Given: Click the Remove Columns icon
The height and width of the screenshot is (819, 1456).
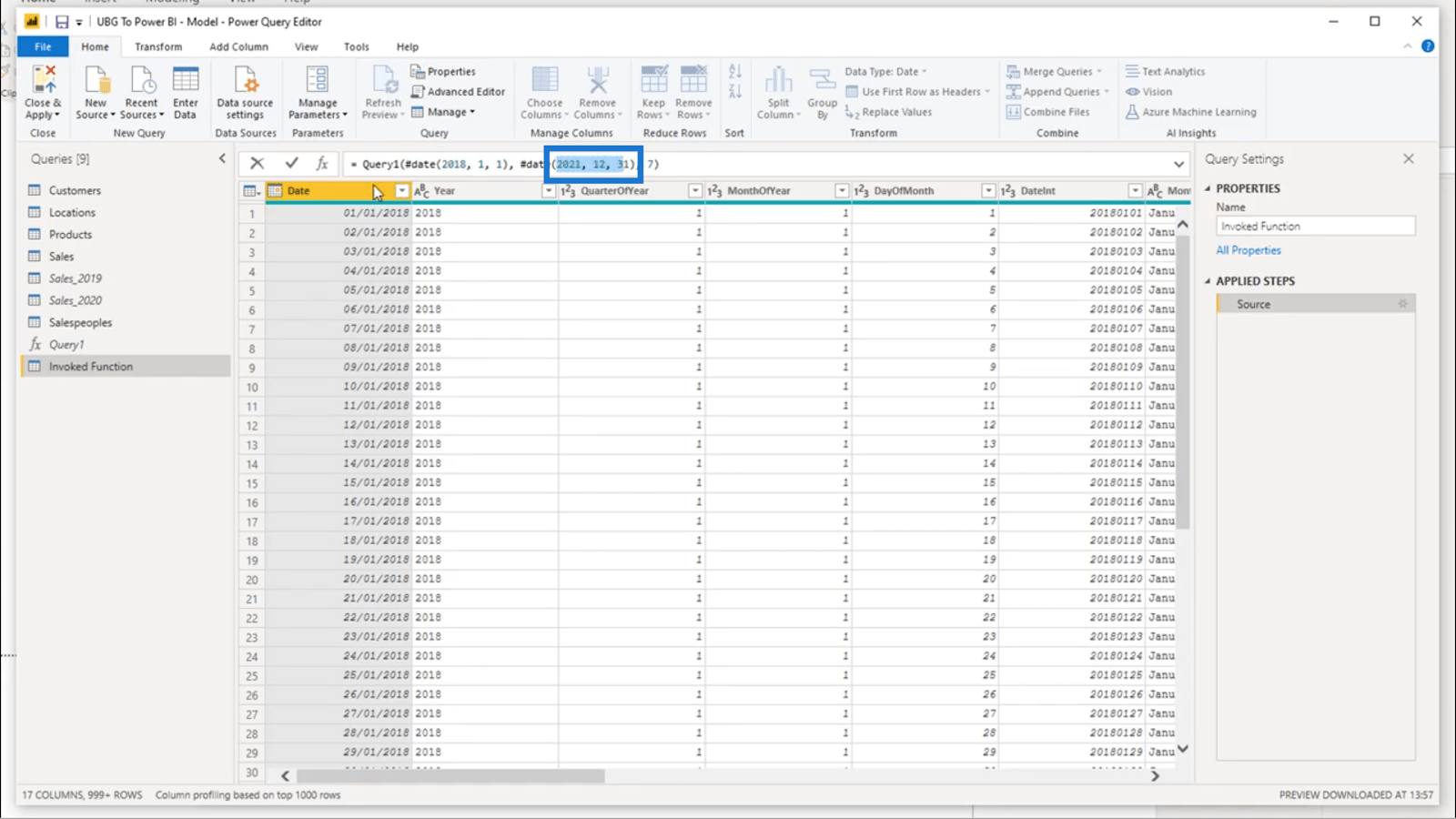Looking at the screenshot, I should coord(598,80).
